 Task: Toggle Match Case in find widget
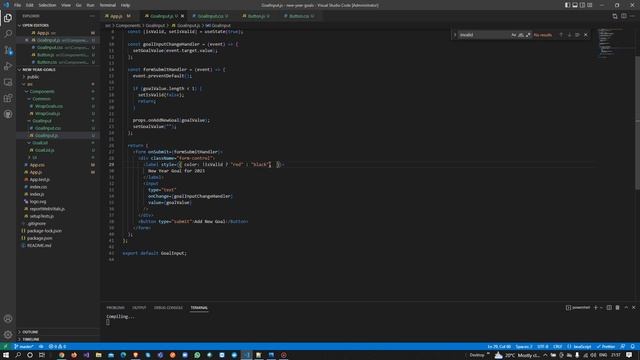point(513,35)
